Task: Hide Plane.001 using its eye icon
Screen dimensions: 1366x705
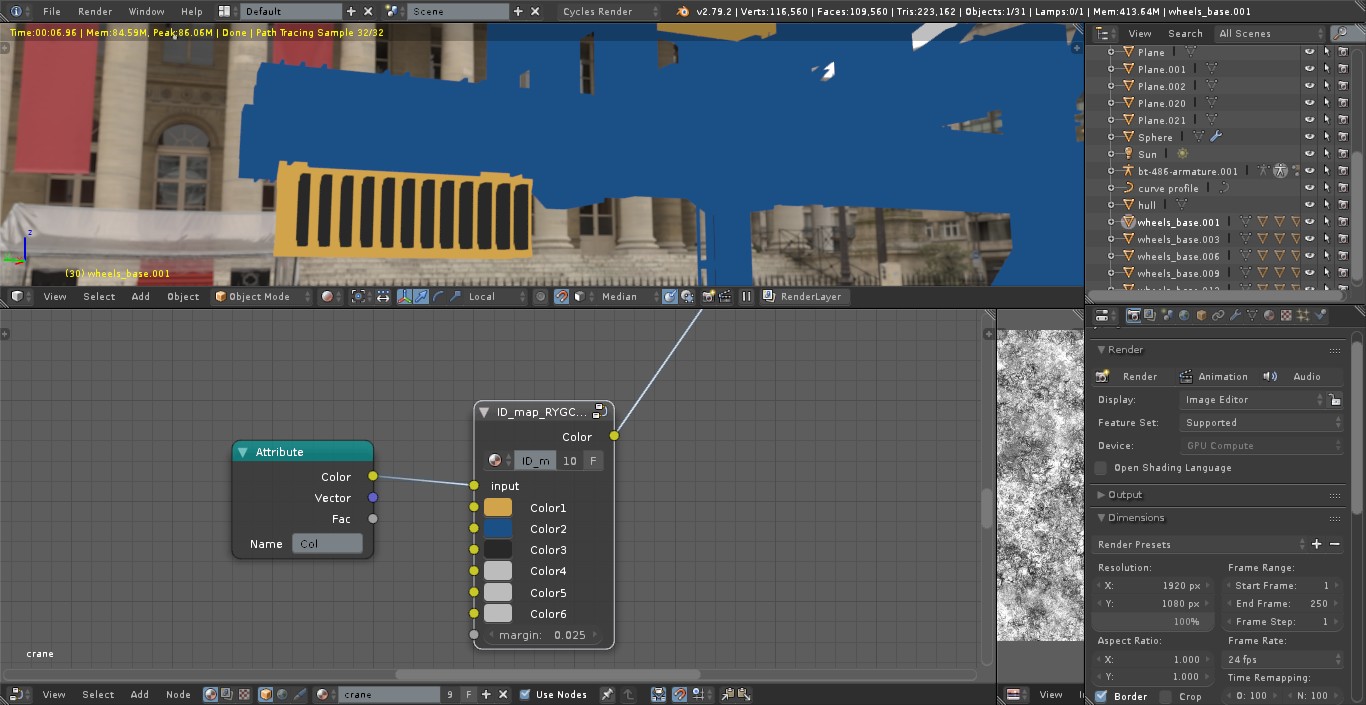Action: point(1309,69)
